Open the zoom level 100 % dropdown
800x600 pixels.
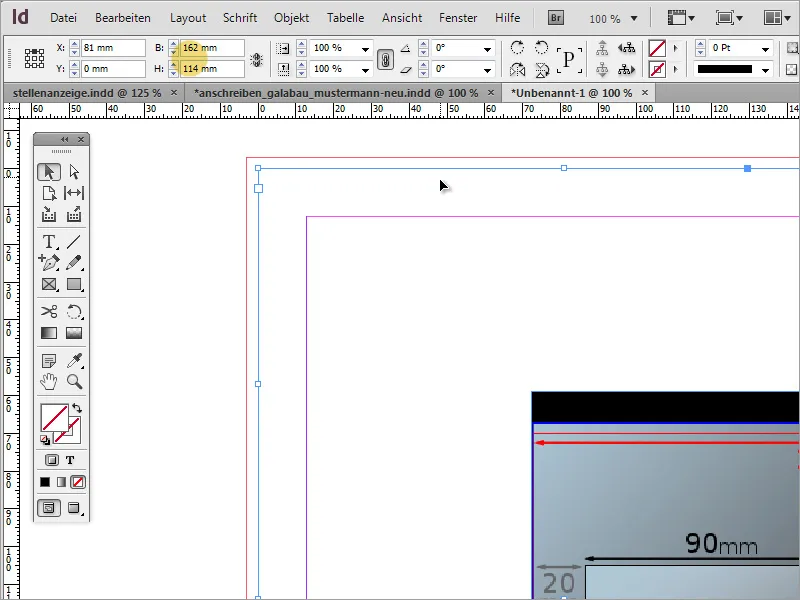point(634,19)
